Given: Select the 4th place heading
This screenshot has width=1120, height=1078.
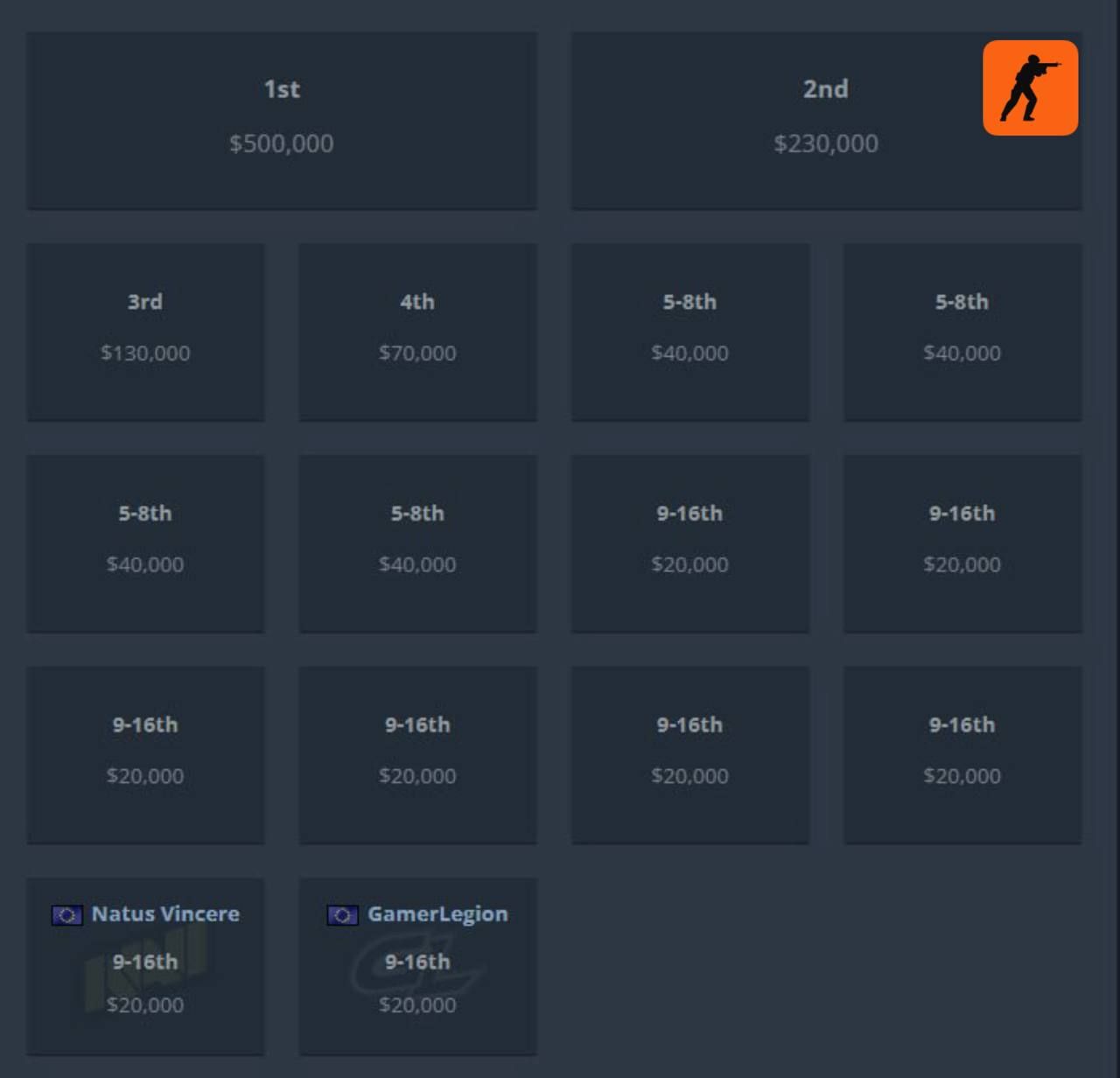Looking at the screenshot, I should tap(417, 302).
